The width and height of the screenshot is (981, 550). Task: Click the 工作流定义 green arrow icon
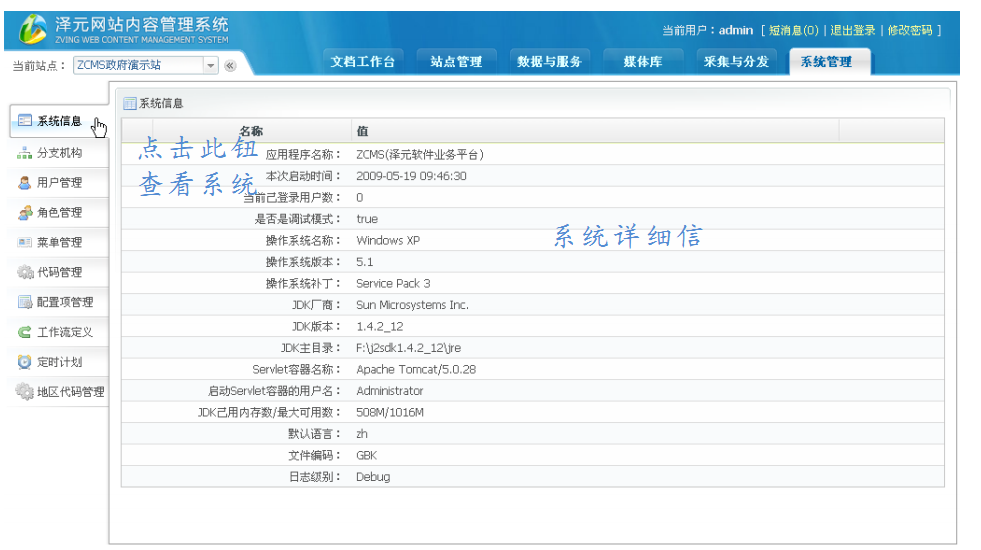tap(24, 332)
